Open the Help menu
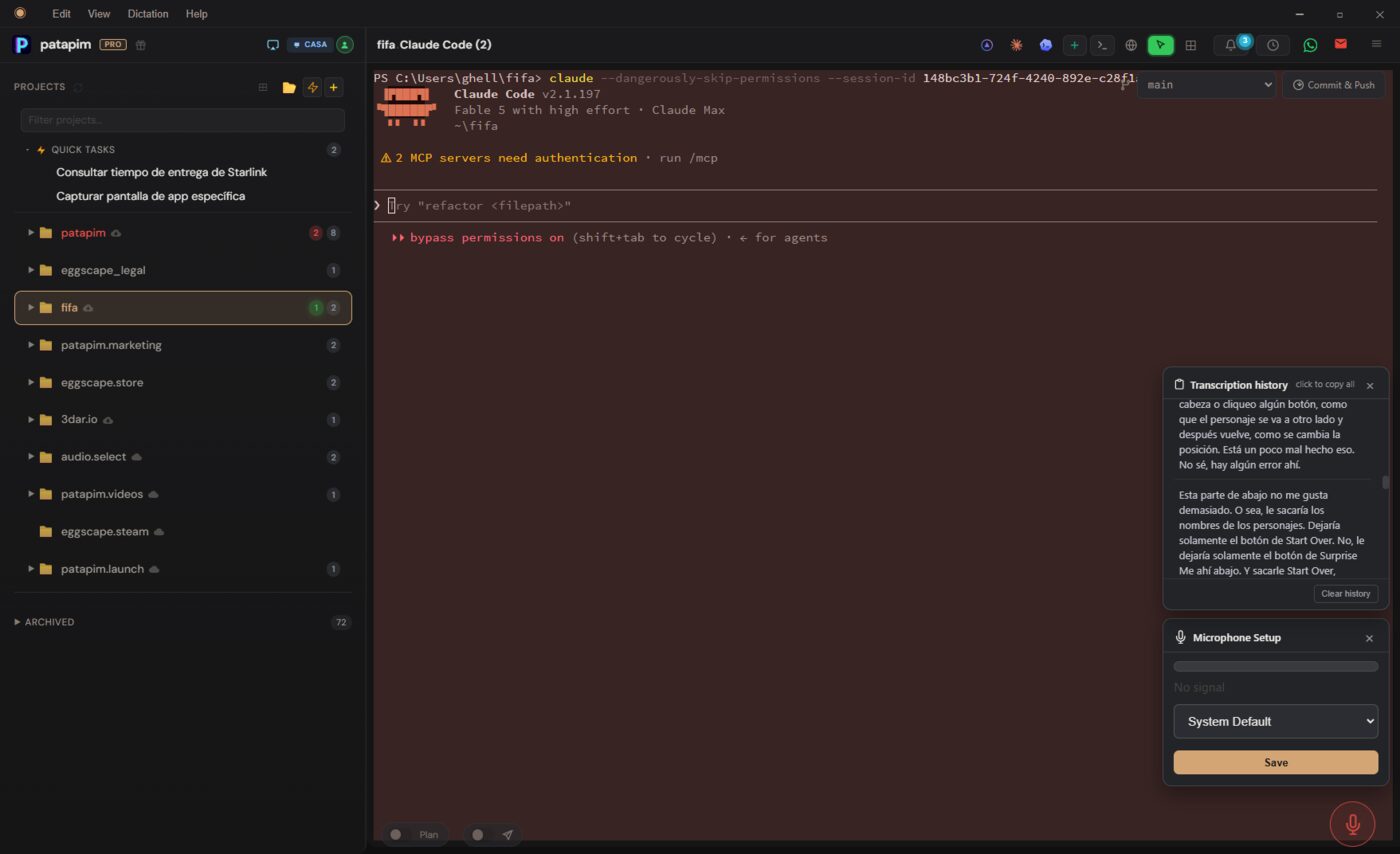This screenshot has height=854, width=1400. 197,14
